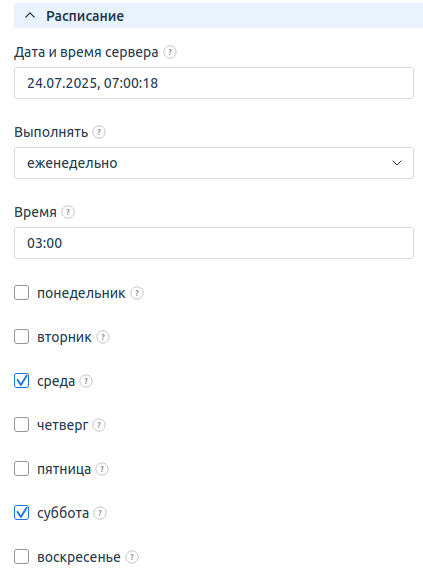Click the Время input field showing 03:00
Viewport: 423px width, 588px height.
[214, 243]
